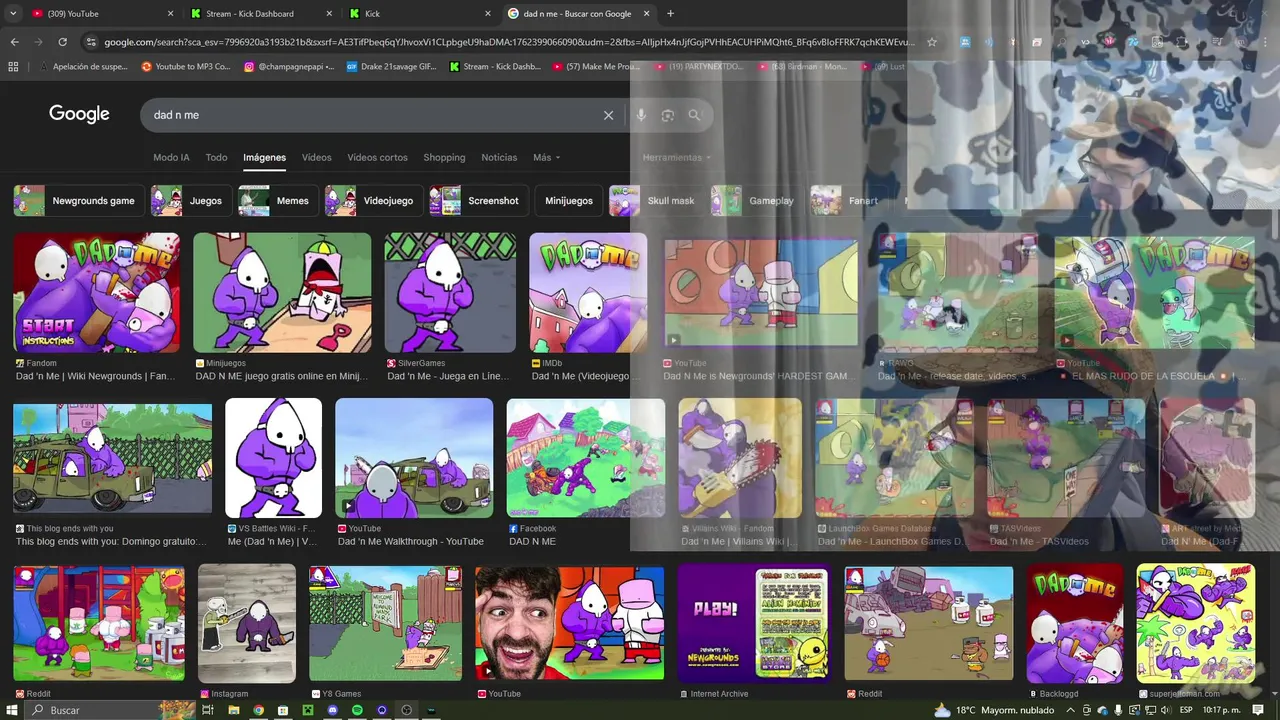Filter by the Minijuegos chip
The width and height of the screenshot is (1280, 720).
pyautogui.click(x=568, y=201)
